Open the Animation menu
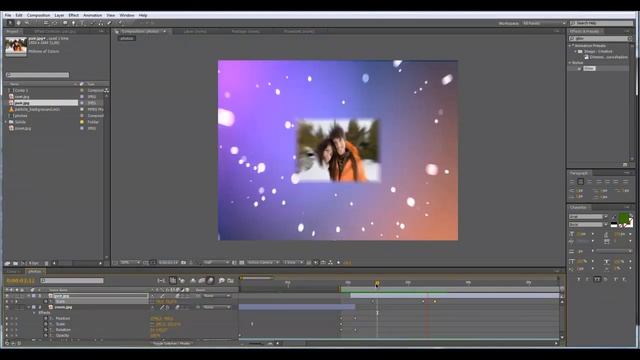Screen dimensions: 640x360 [93, 15]
